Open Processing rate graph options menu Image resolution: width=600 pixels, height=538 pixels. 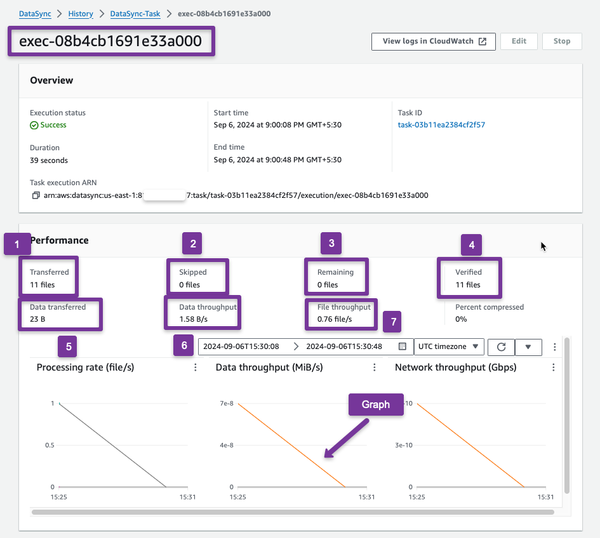click(x=195, y=368)
